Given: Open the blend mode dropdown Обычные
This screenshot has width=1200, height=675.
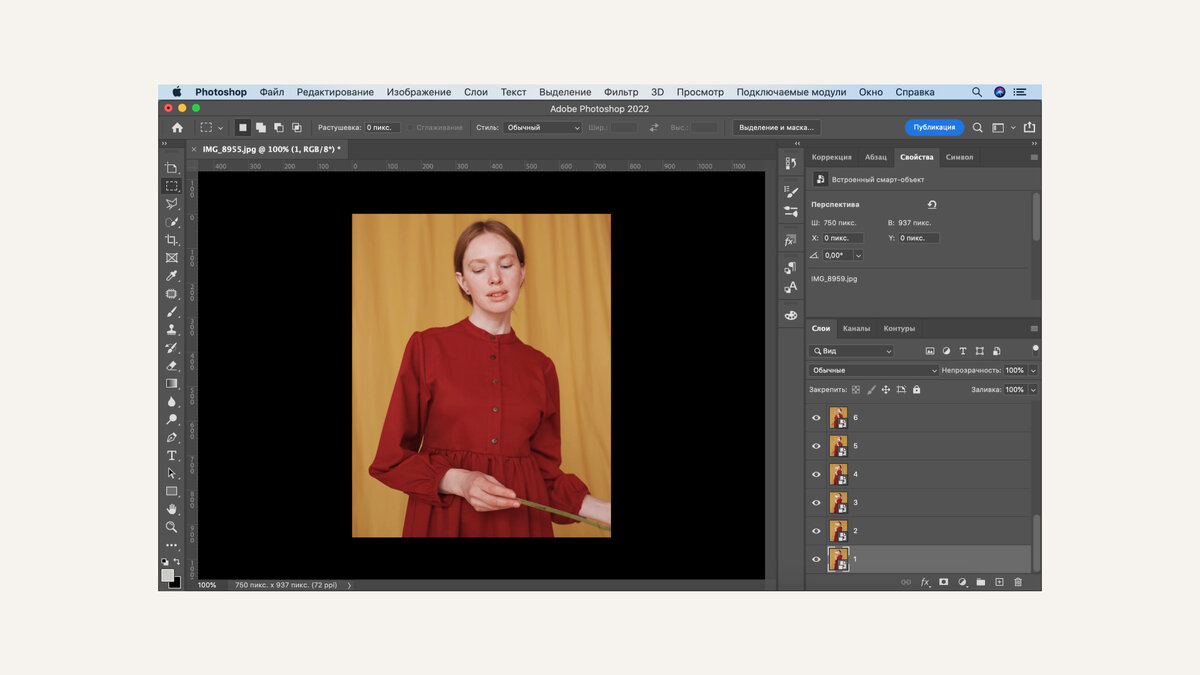Looking at the screenshot, I should (874, 370).
